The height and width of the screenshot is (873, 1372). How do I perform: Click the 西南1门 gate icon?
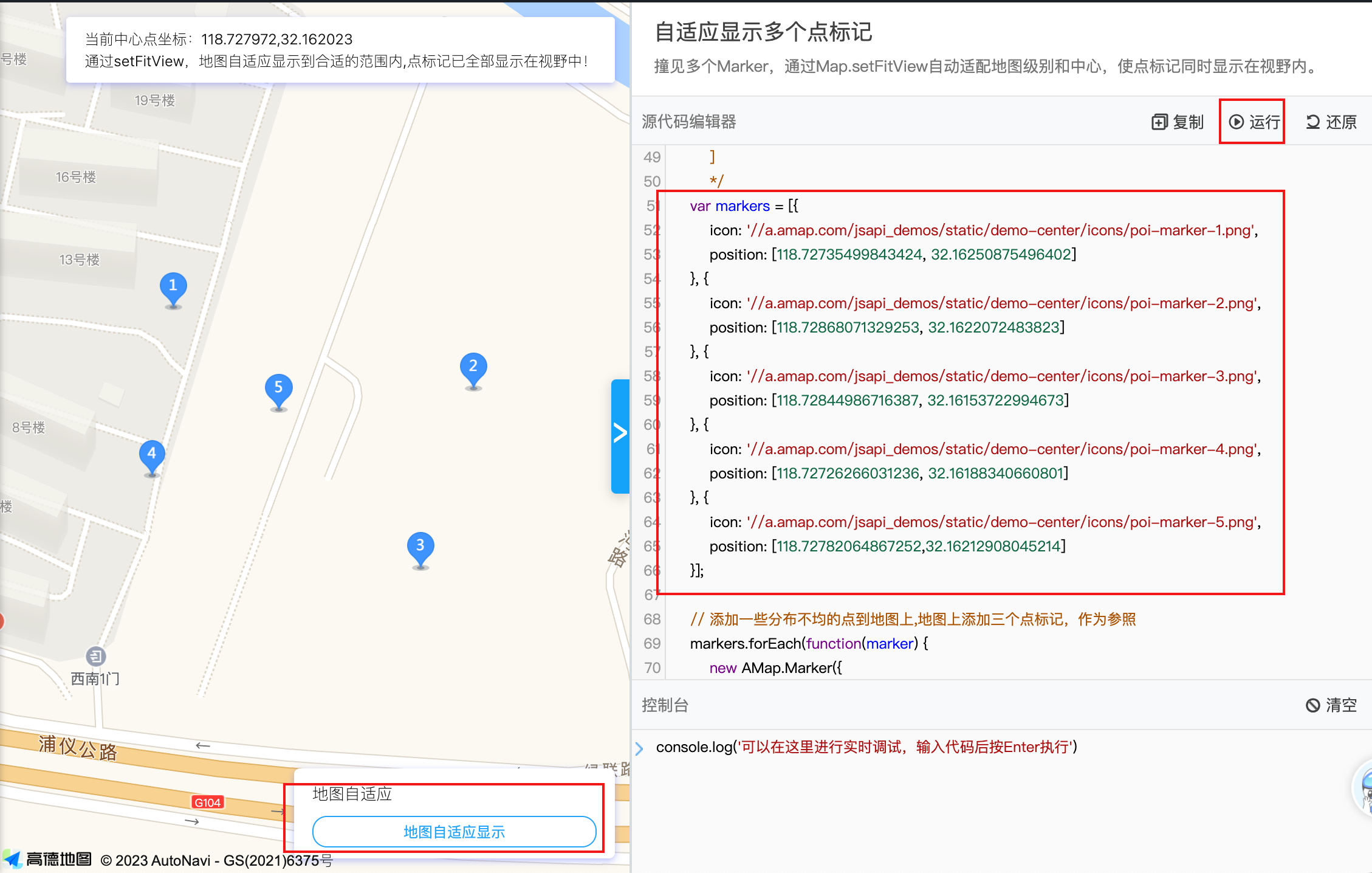pyautogui.click(x=95, y=657)
